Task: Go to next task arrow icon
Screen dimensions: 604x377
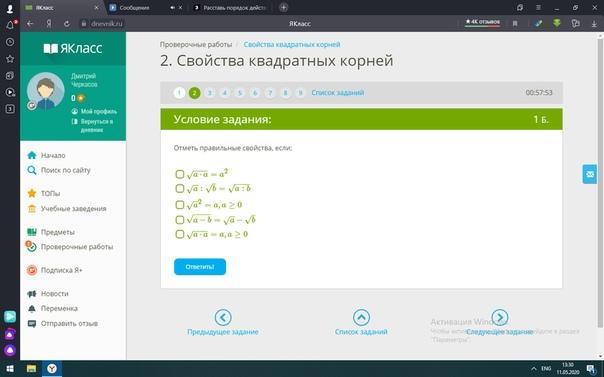Action: tap(500, 318)
